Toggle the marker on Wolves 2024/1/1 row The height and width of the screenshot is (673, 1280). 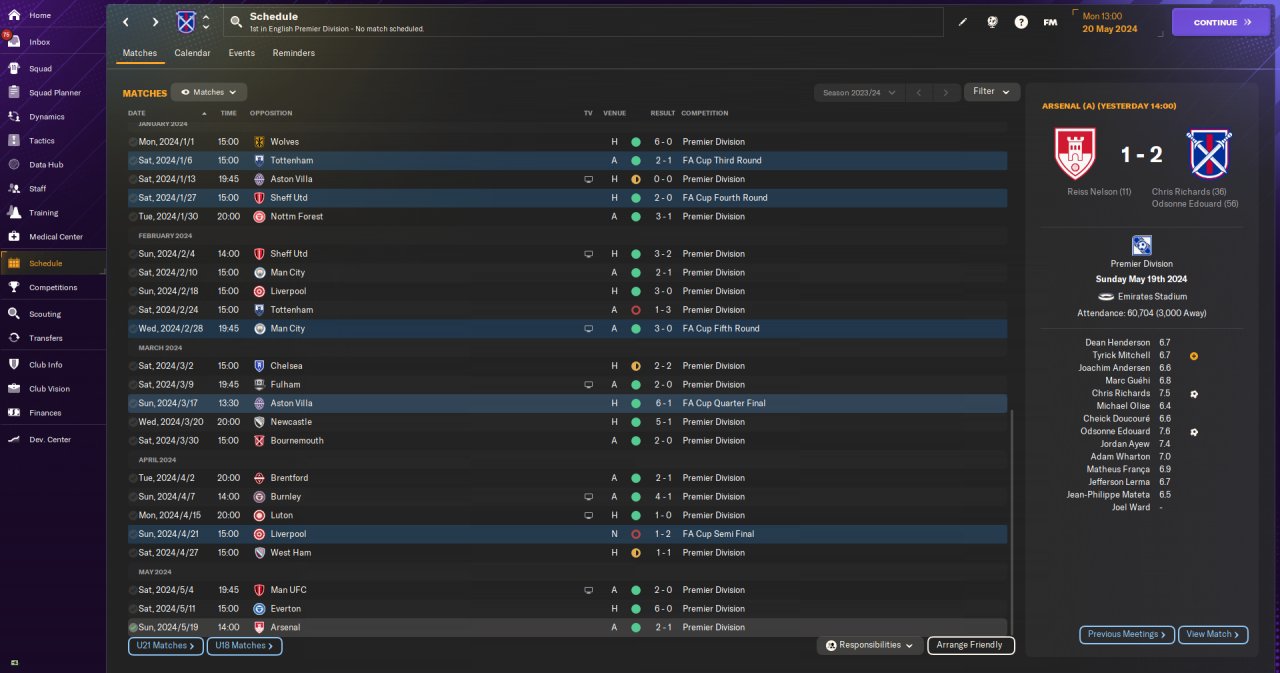133,142
